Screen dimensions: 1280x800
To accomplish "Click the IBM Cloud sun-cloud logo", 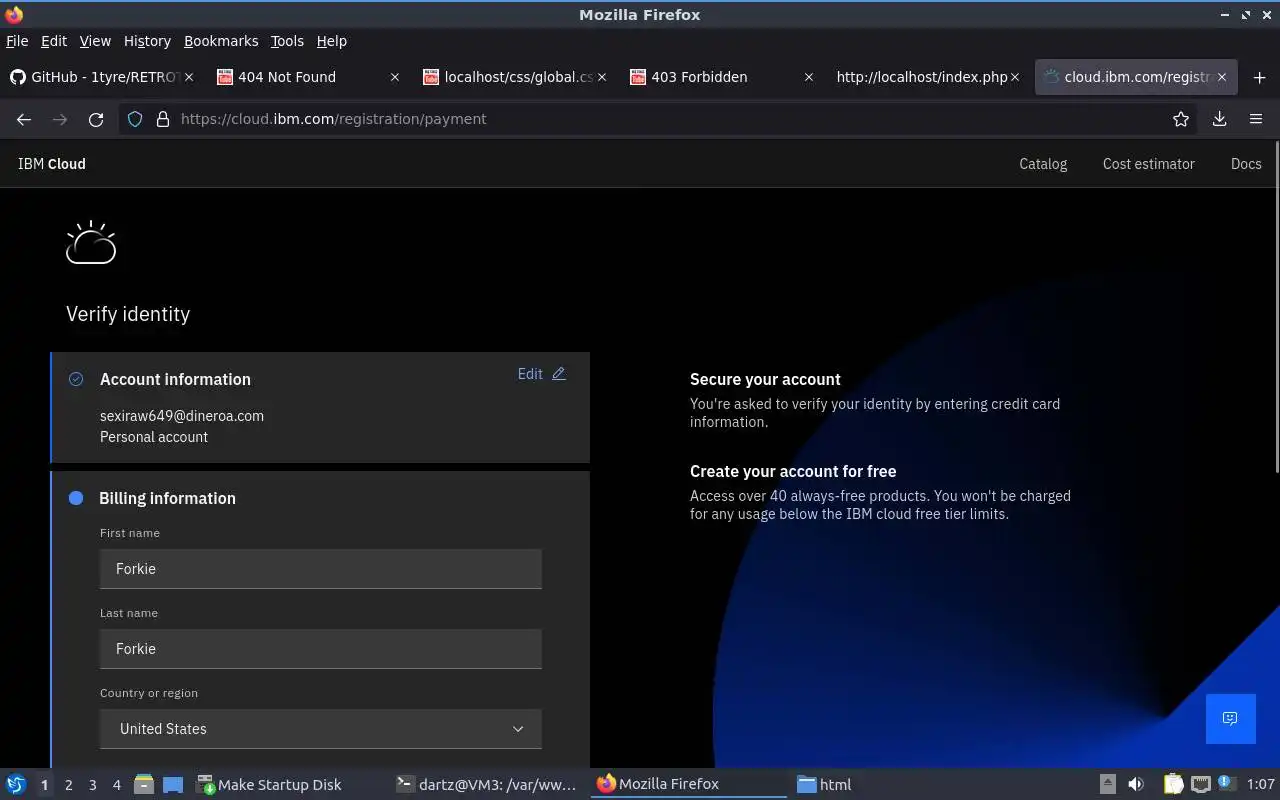I will point(91,242).
